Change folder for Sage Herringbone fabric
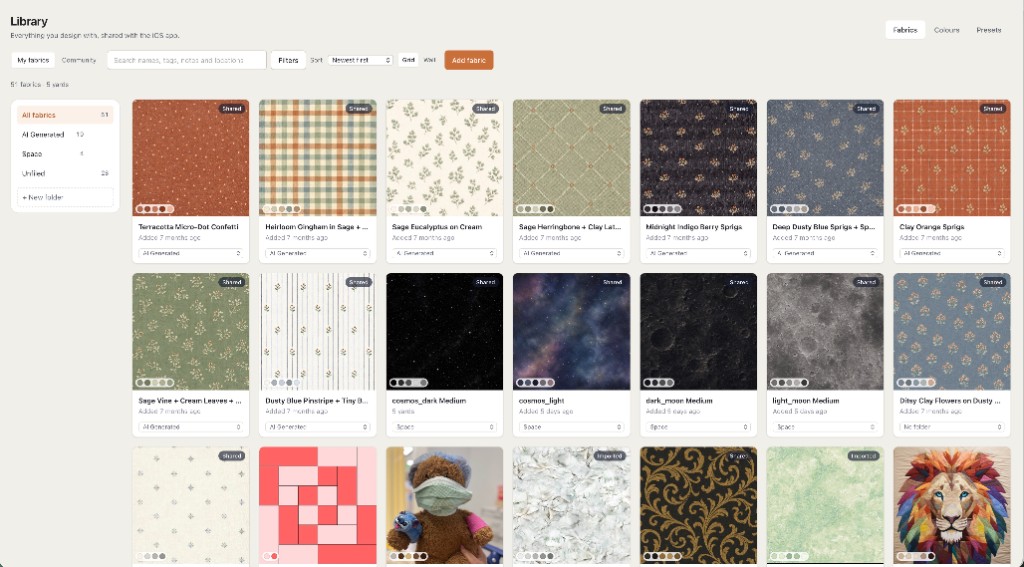Image resolution: width=1024 pixels, height=567 pixels. (571, 253)
